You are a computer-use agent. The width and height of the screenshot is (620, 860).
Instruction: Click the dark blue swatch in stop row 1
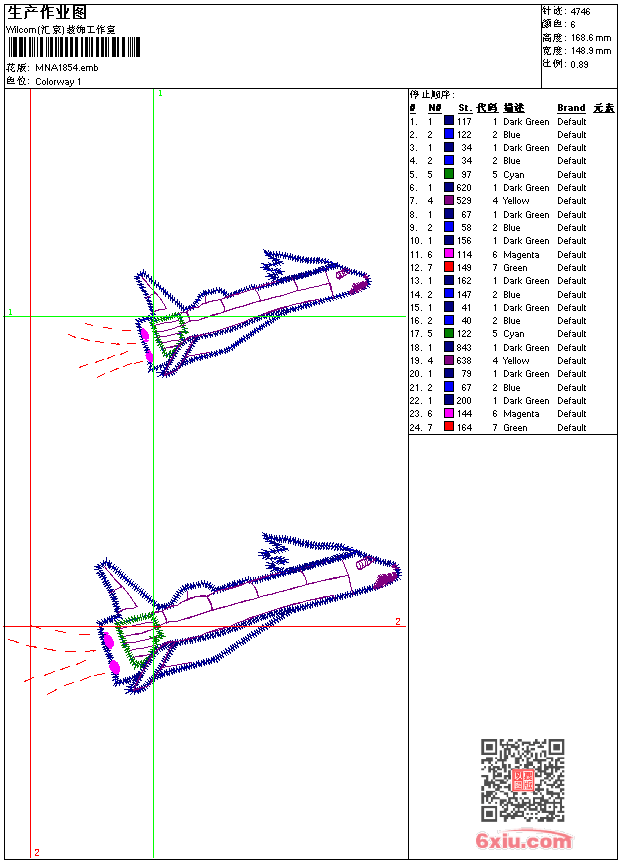[449, 121]
